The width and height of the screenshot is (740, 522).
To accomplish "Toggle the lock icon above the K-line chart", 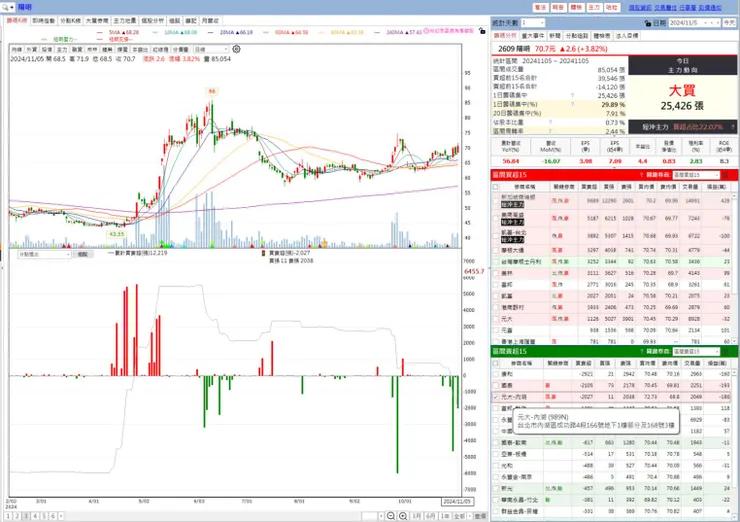I will pyautogui.click(x=481, y=31).
